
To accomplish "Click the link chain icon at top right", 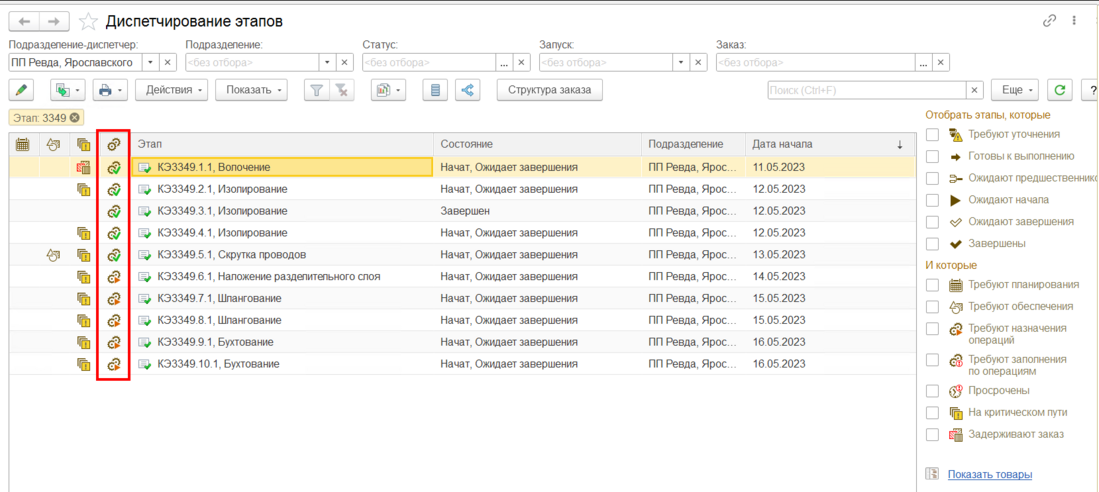I will coord(1049,21).
